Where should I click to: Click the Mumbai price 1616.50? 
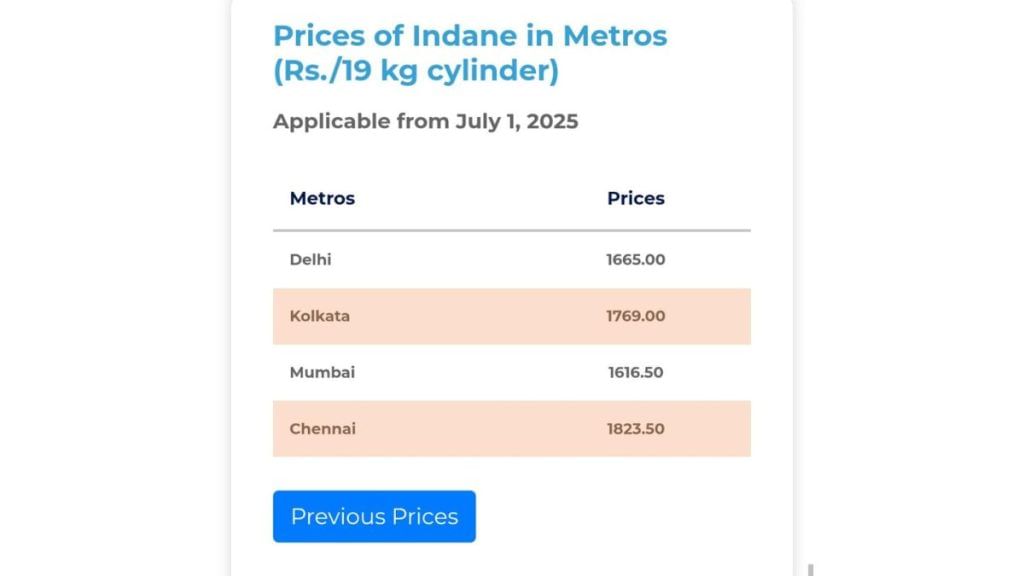point(635,372)
